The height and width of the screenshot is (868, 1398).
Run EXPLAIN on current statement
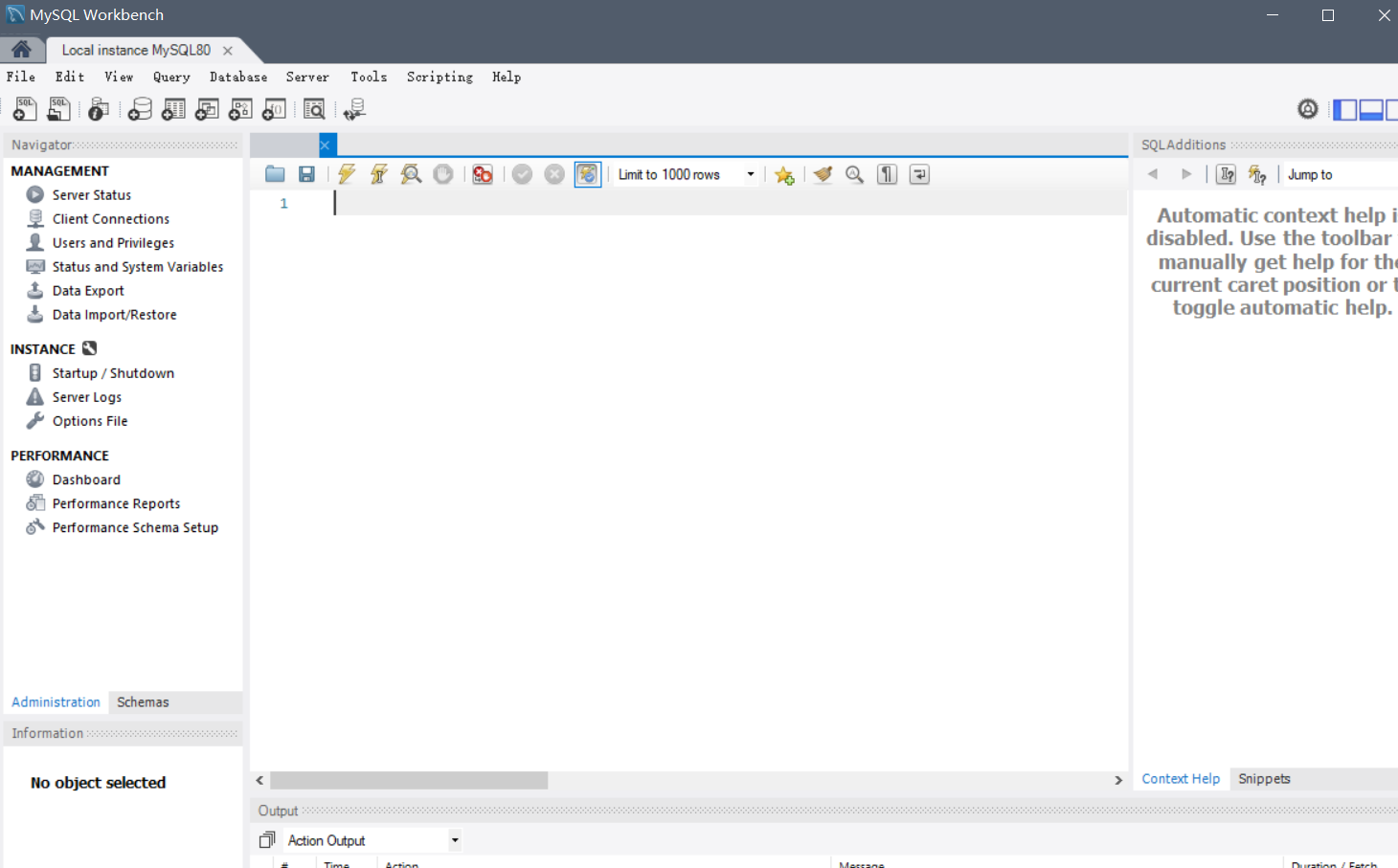(411, 174)
